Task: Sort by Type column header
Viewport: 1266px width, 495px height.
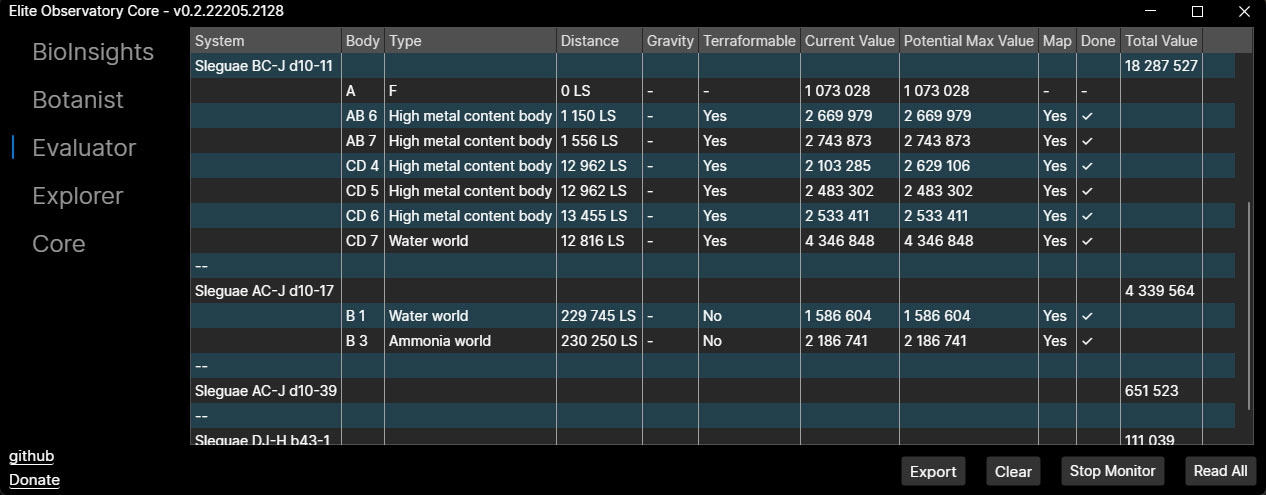Action: pos(470,41)
